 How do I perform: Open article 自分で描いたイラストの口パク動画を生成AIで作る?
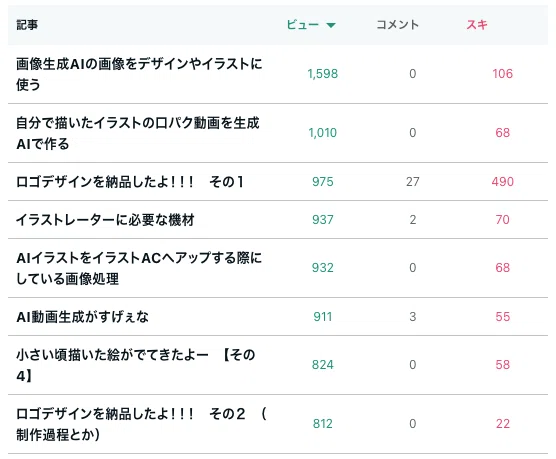tap(138, 133)
